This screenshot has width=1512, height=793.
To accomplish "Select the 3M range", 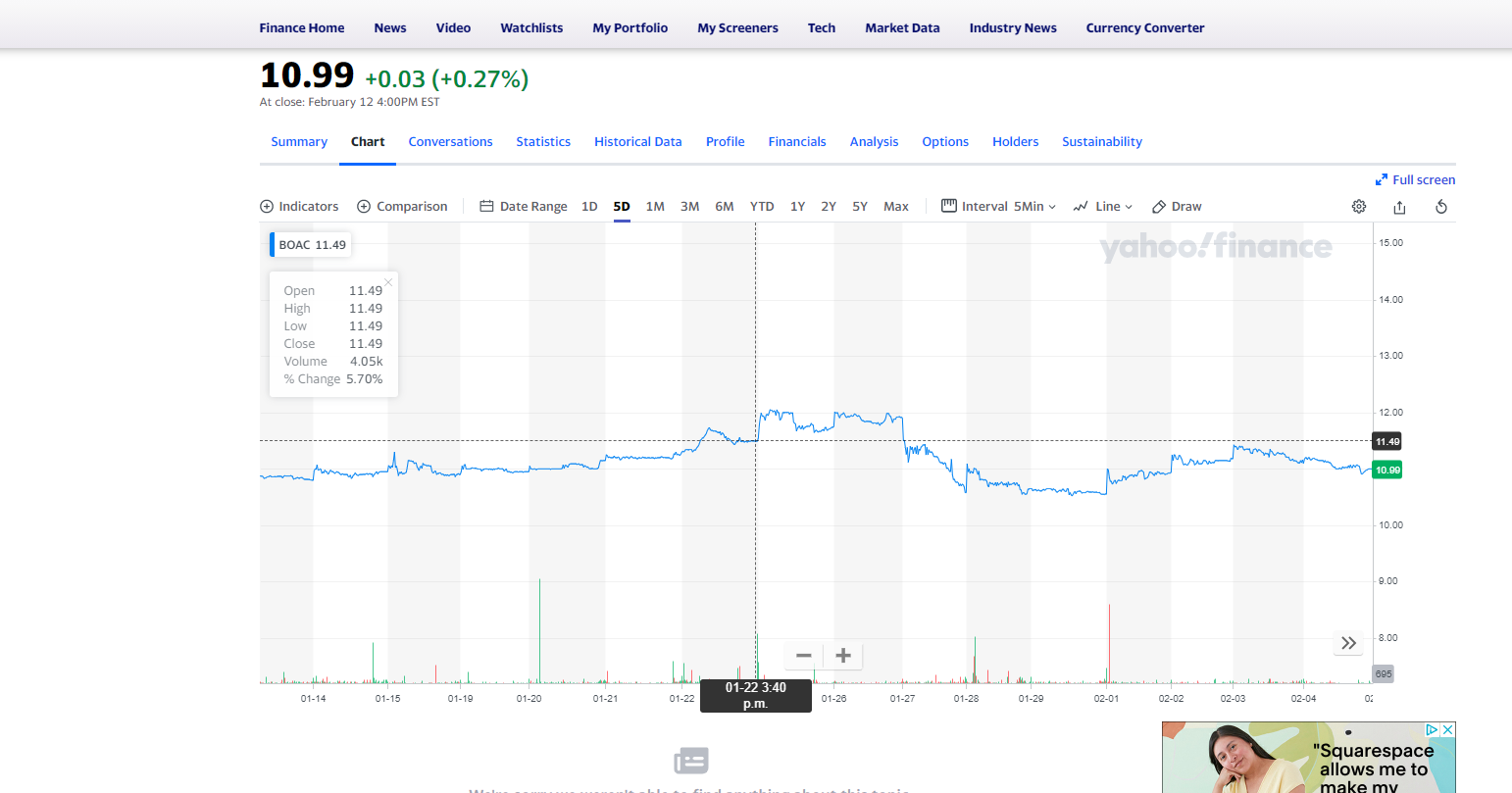I will [690, 207].
